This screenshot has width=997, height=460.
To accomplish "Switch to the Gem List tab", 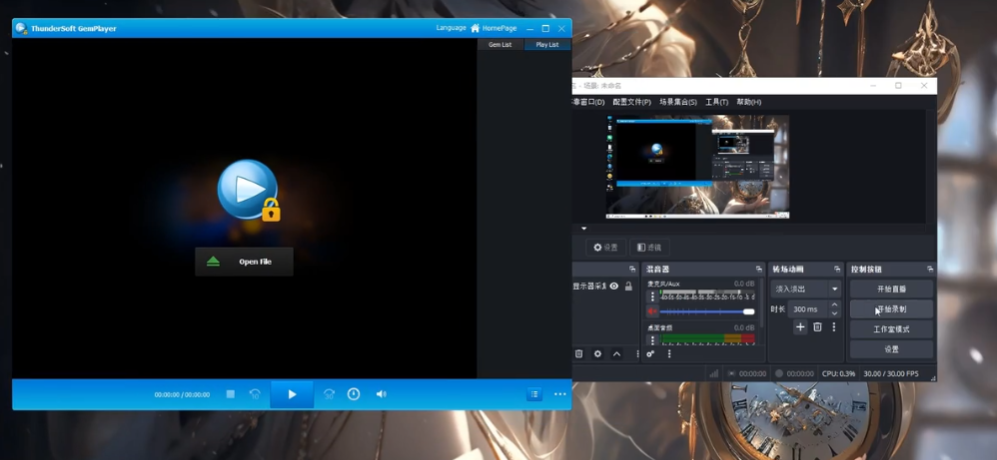I will (x=500, y=45).
